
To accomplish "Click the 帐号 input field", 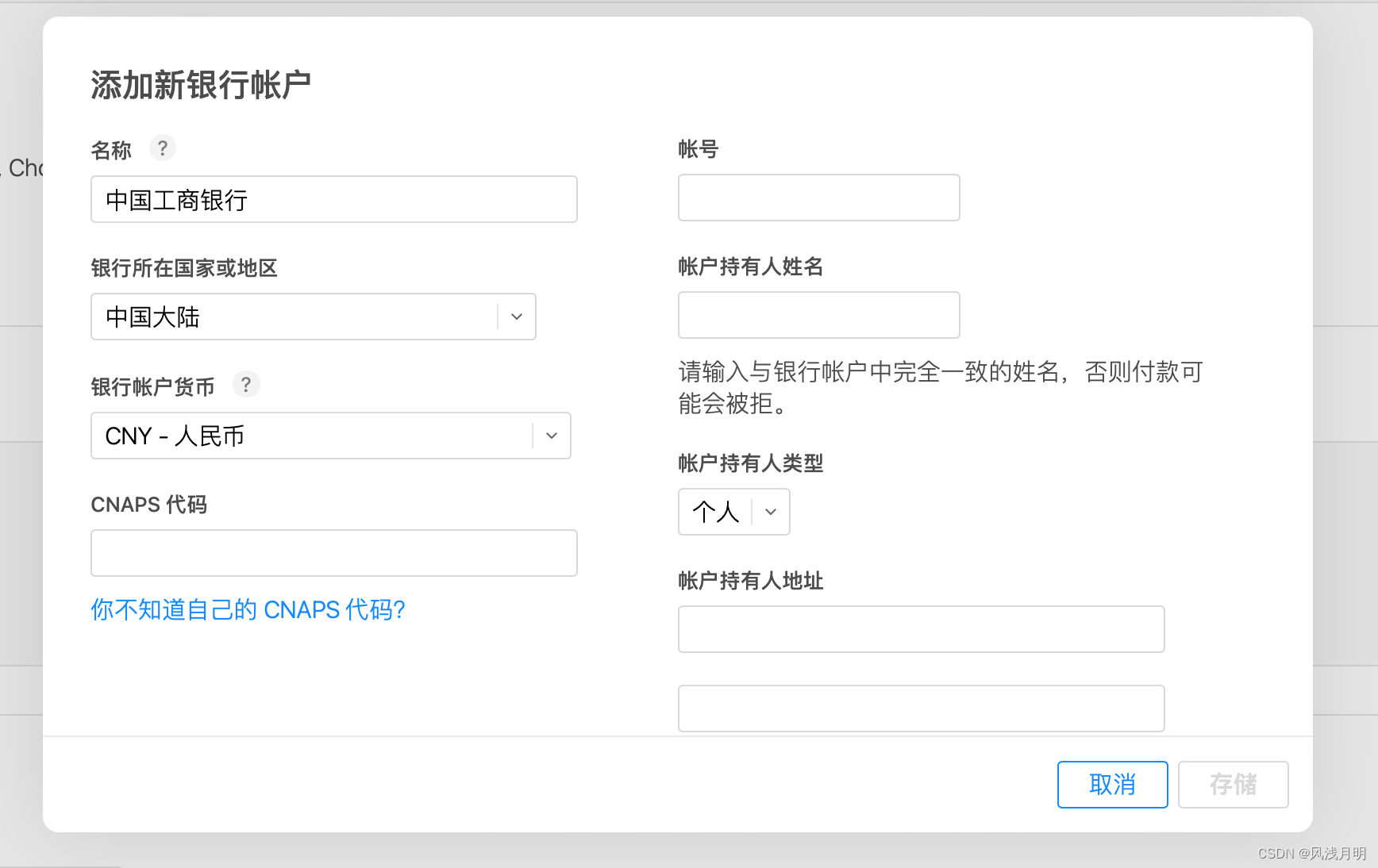I will (819, 198).
